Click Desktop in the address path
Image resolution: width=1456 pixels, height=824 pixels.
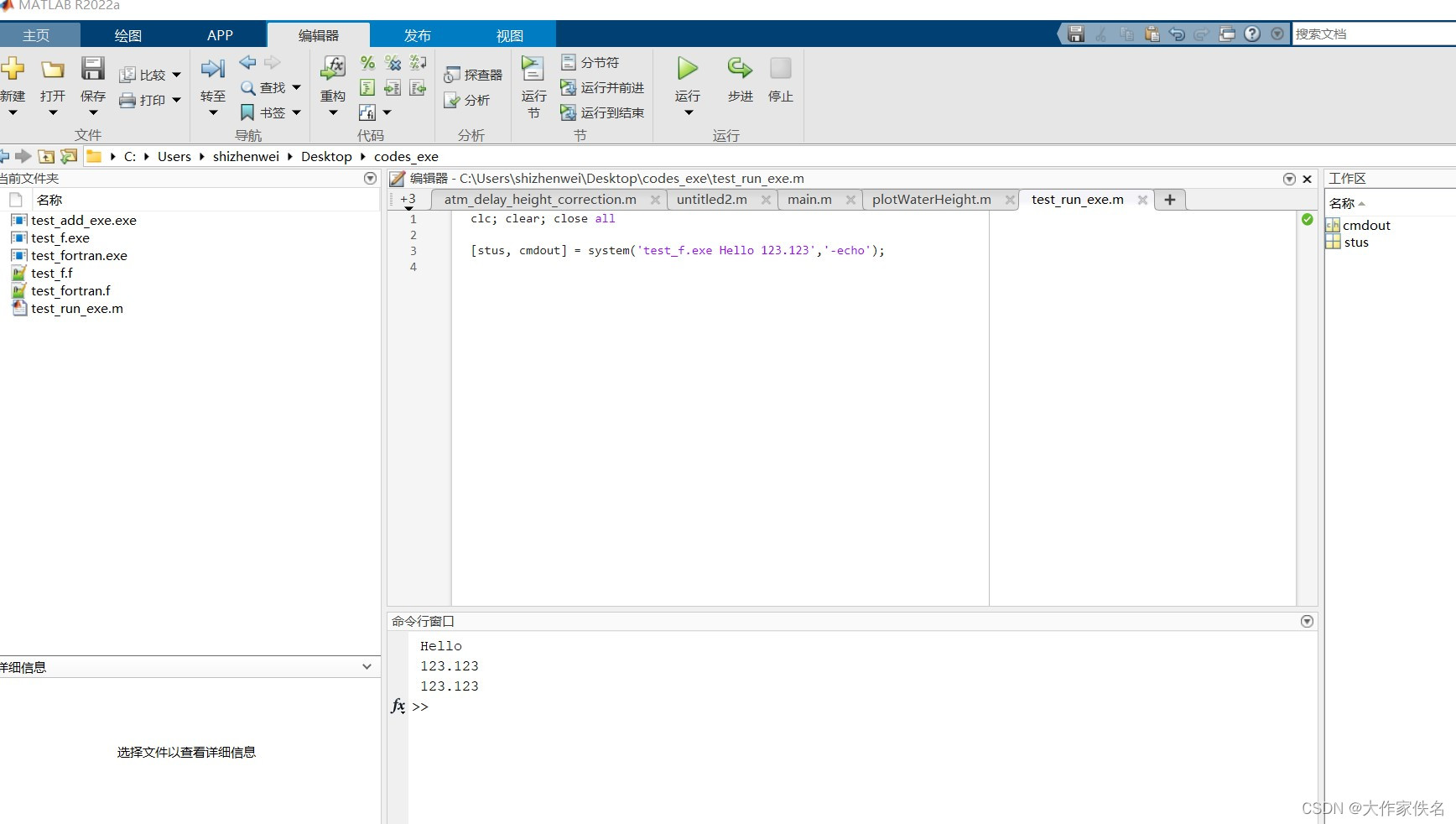coord(326,157)
